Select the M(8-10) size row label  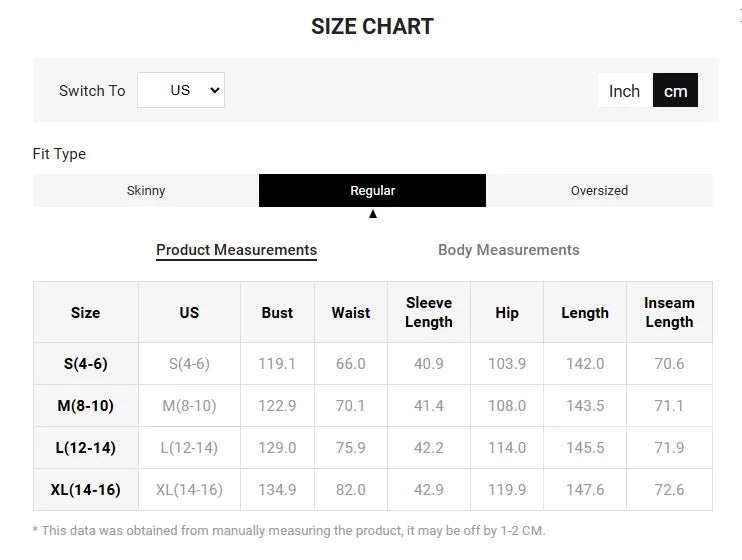coord(86,406)
